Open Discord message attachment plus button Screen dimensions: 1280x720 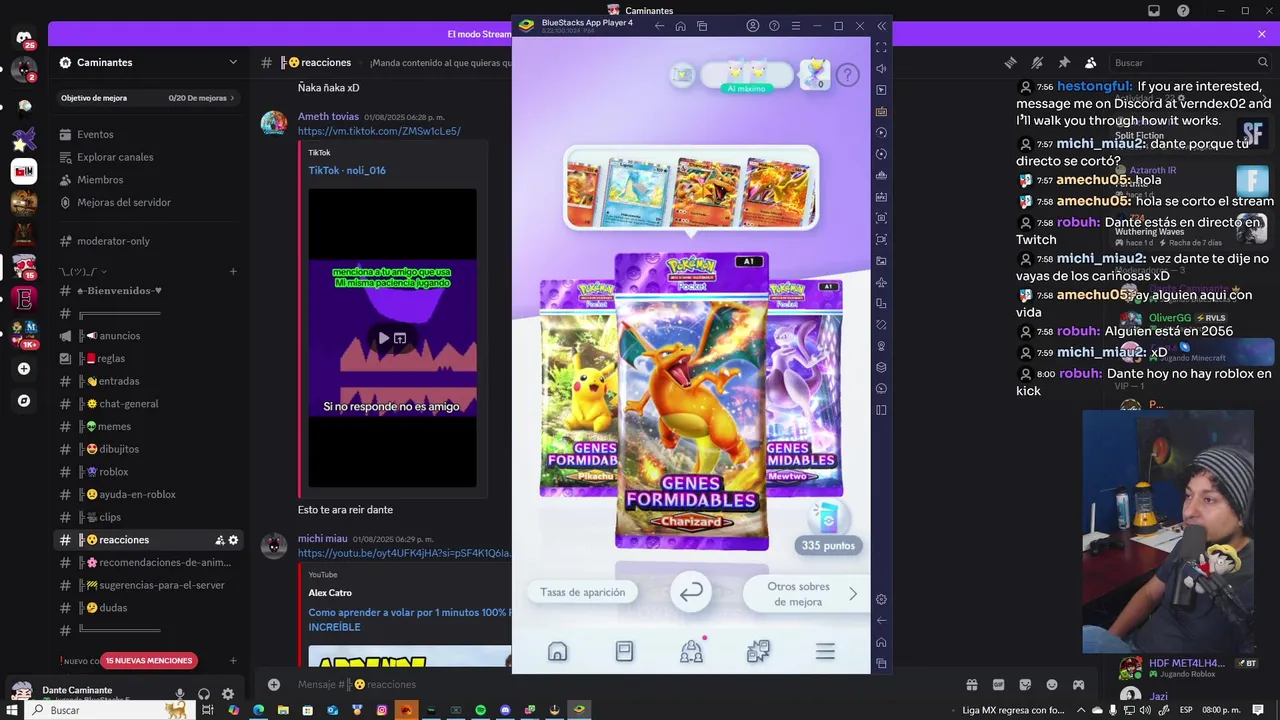(x=274, y=684)
